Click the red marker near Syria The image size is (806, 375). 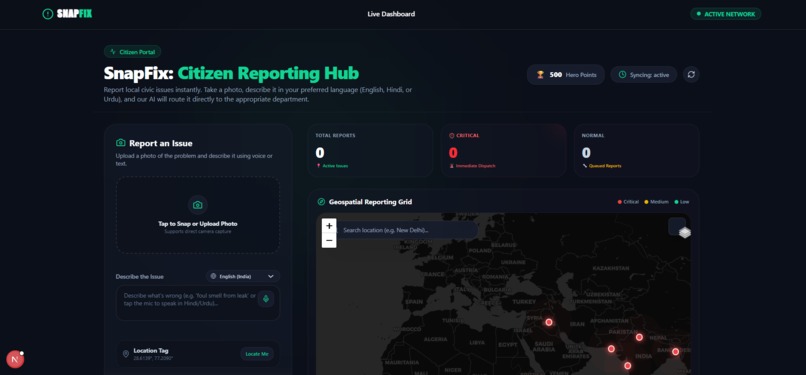pyautogui.click(x=549, y=322)
